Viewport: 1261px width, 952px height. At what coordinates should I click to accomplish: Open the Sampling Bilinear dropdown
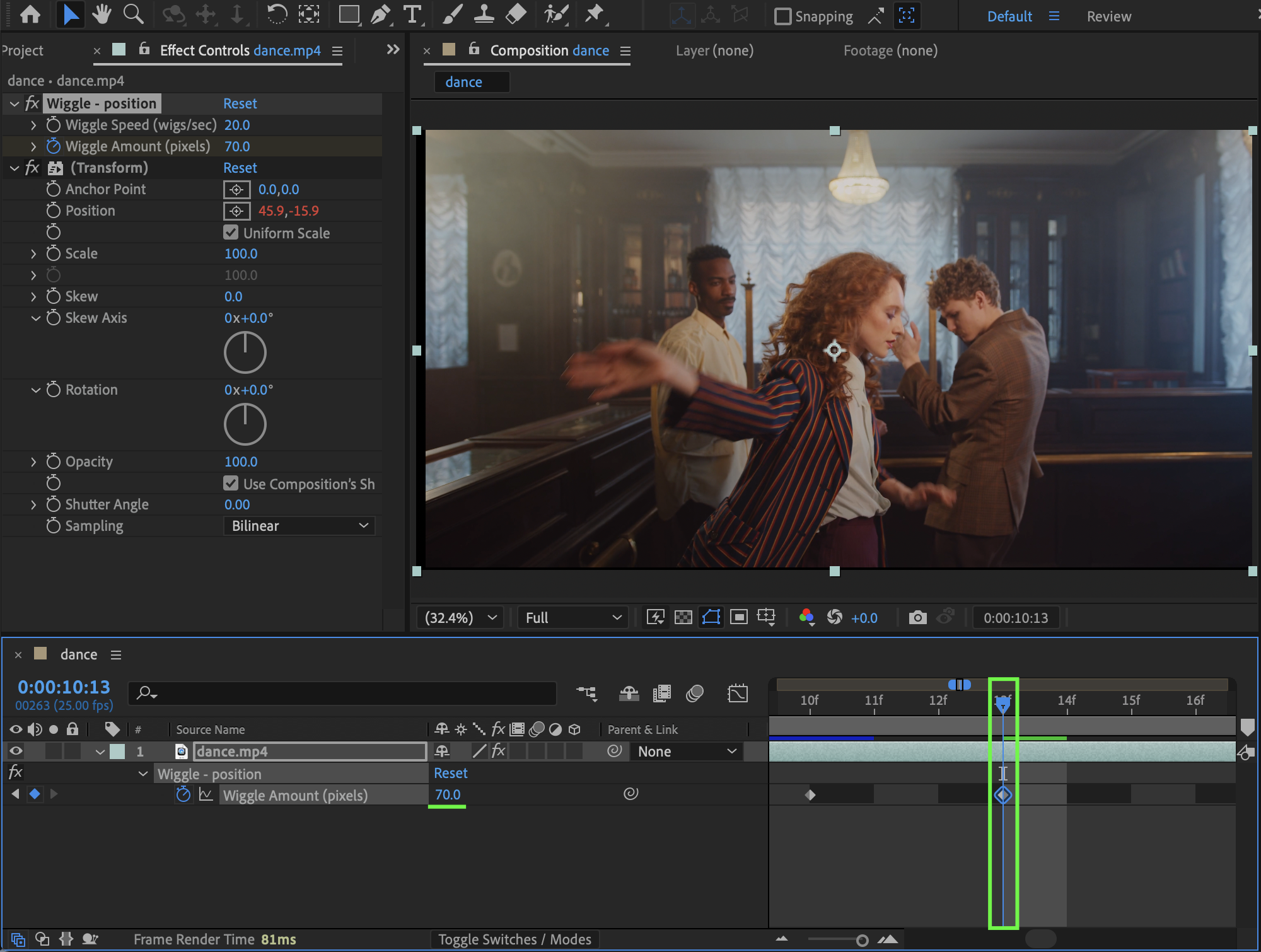[x=299, y=526]
